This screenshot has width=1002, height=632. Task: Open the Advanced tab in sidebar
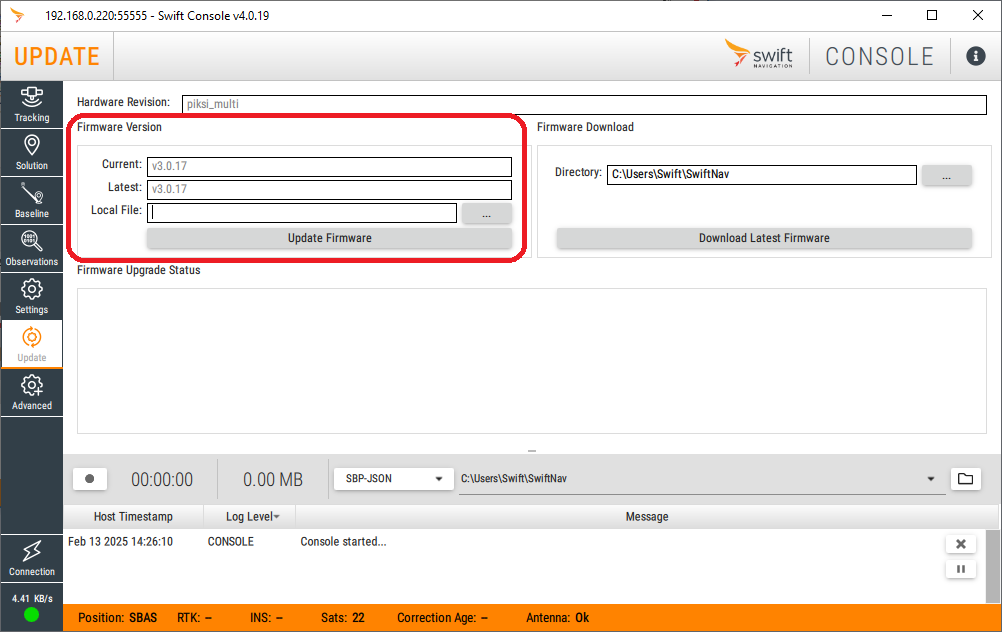pos(31,392)
